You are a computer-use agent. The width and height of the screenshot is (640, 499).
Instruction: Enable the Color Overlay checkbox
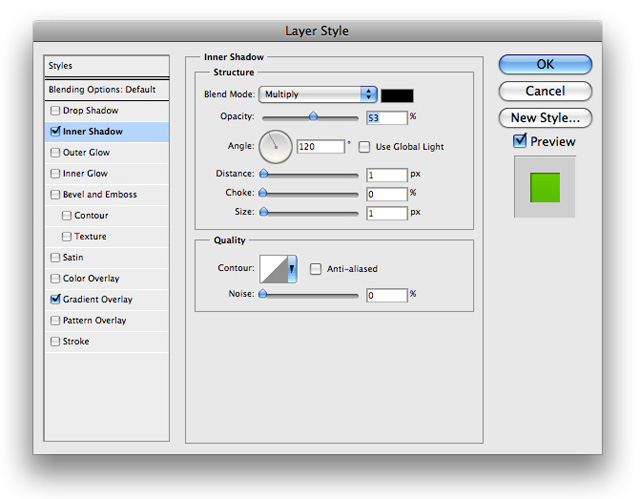pyautogui.click(x=55, y=279)
